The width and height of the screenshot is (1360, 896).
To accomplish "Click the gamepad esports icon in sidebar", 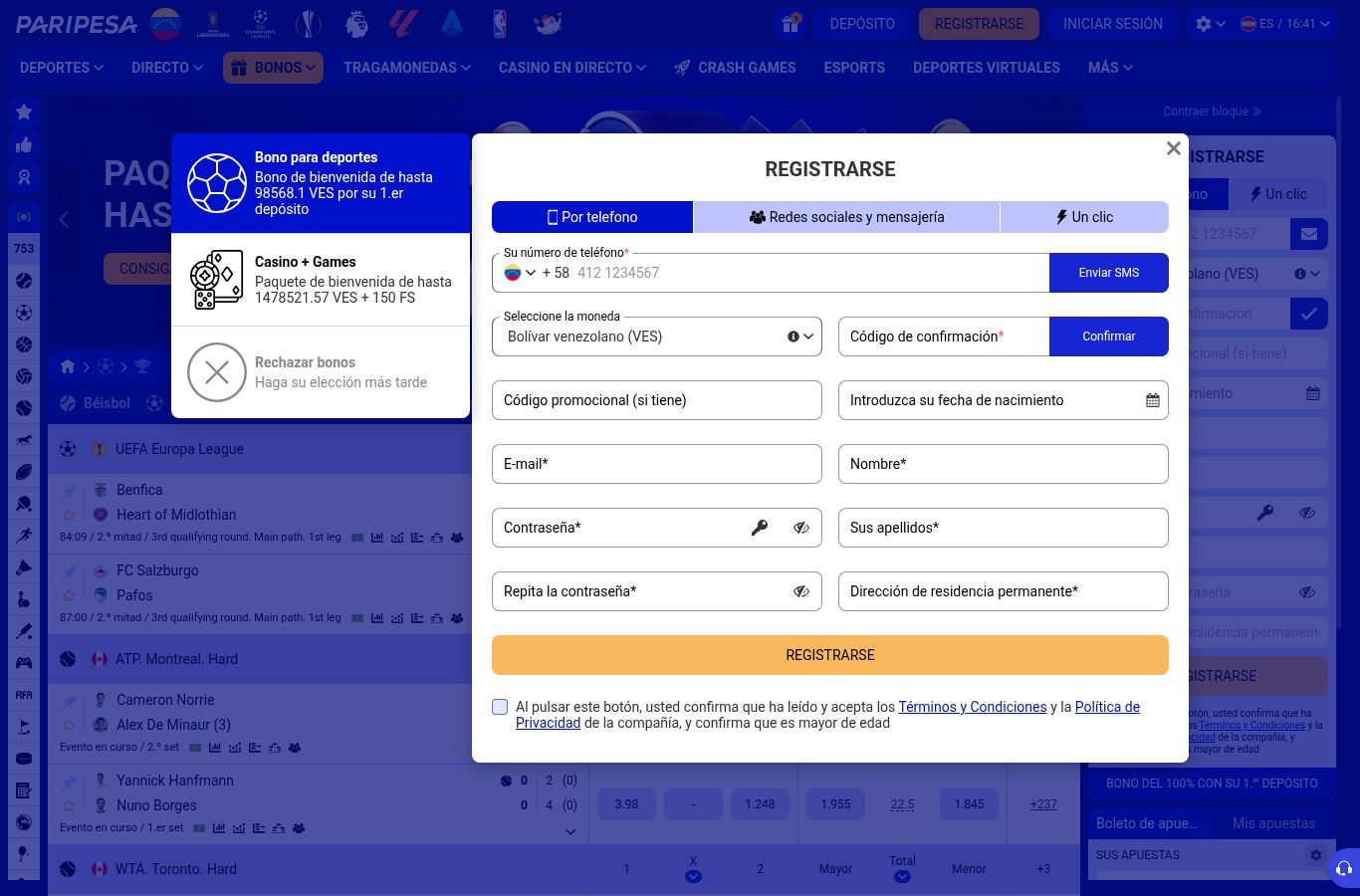I will pyautogui.click(x=24, y=663).
